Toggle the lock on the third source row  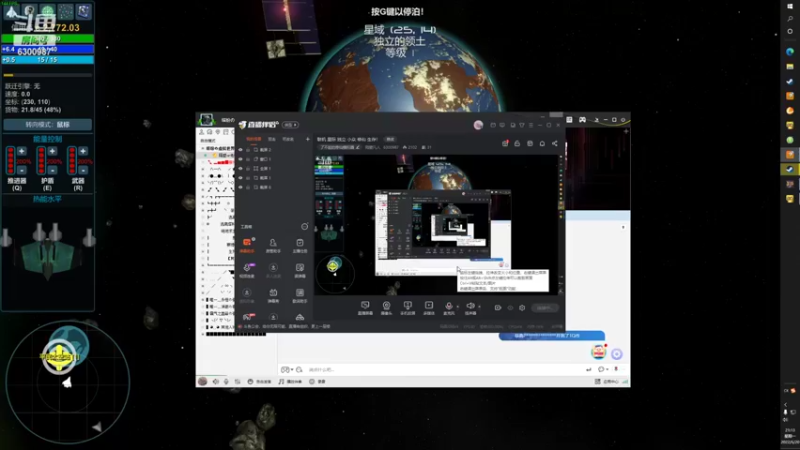pyautogui.click(x=248, y=168)
